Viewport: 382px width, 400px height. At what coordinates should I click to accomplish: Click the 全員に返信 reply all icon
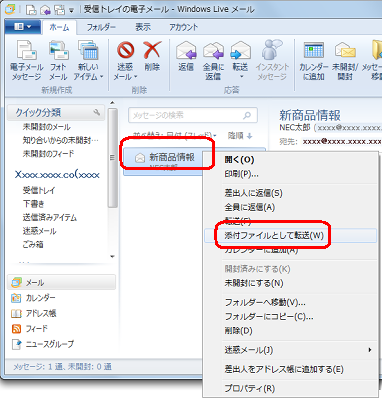coord(213,51)
